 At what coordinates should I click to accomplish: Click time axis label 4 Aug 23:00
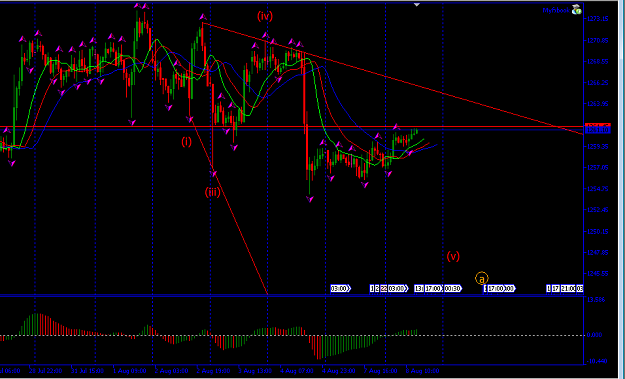point(339,371)
